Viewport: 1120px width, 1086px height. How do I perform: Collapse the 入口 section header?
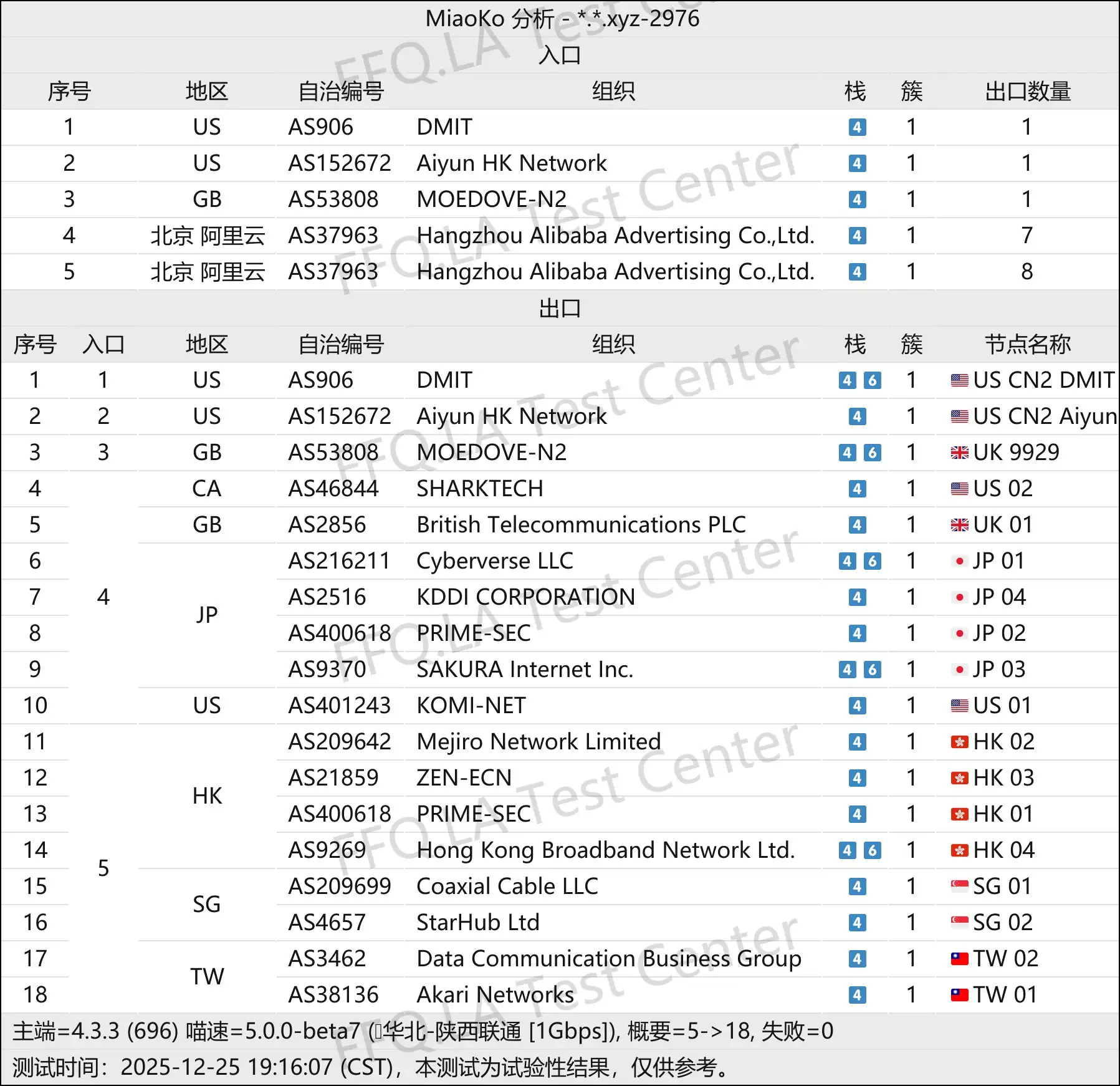pyautogui.click(x=560, y=55)
